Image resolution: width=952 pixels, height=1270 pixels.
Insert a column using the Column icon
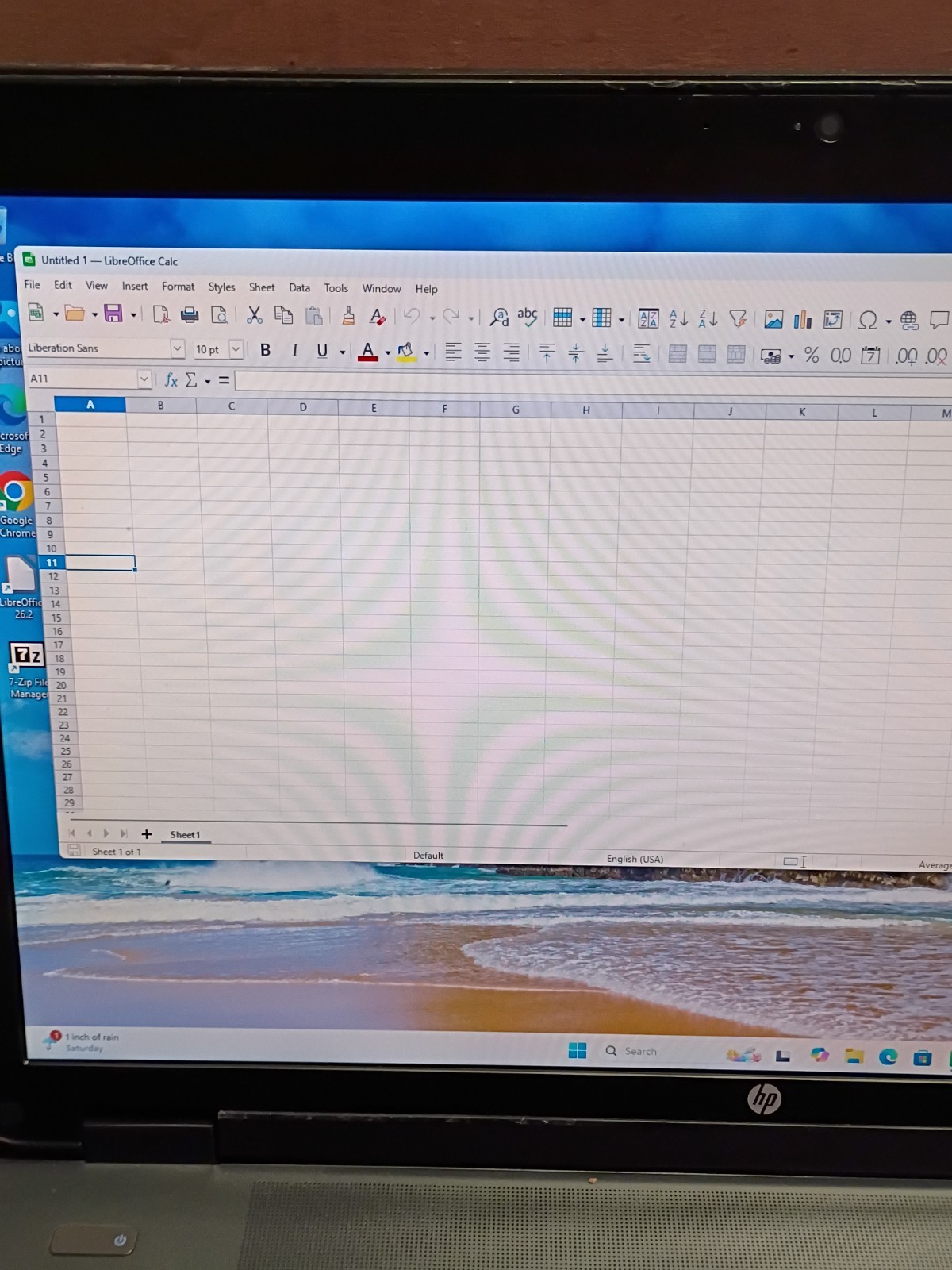click(602, 318)
